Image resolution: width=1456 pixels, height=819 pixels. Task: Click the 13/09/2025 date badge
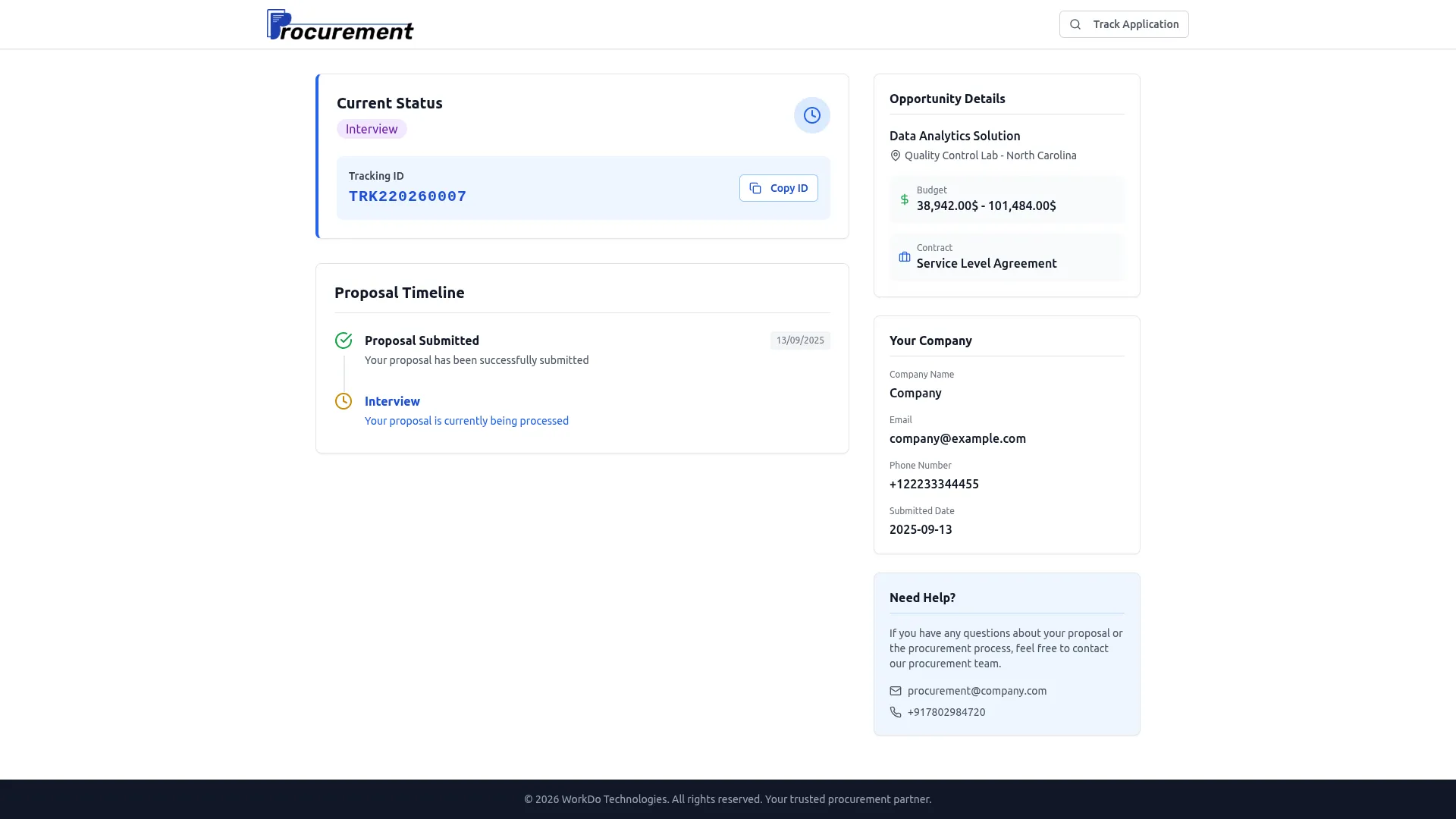point(799,340)
